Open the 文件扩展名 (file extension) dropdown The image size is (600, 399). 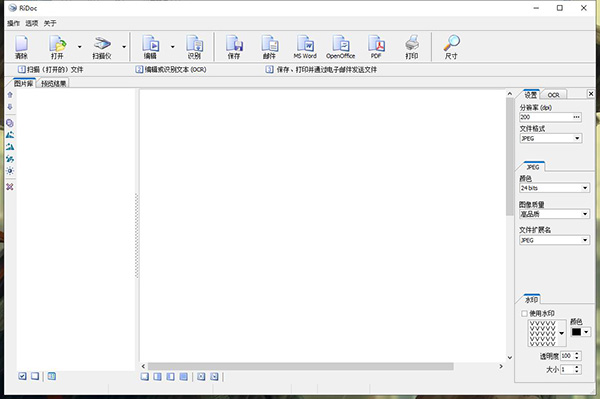(x=554, y=240)
